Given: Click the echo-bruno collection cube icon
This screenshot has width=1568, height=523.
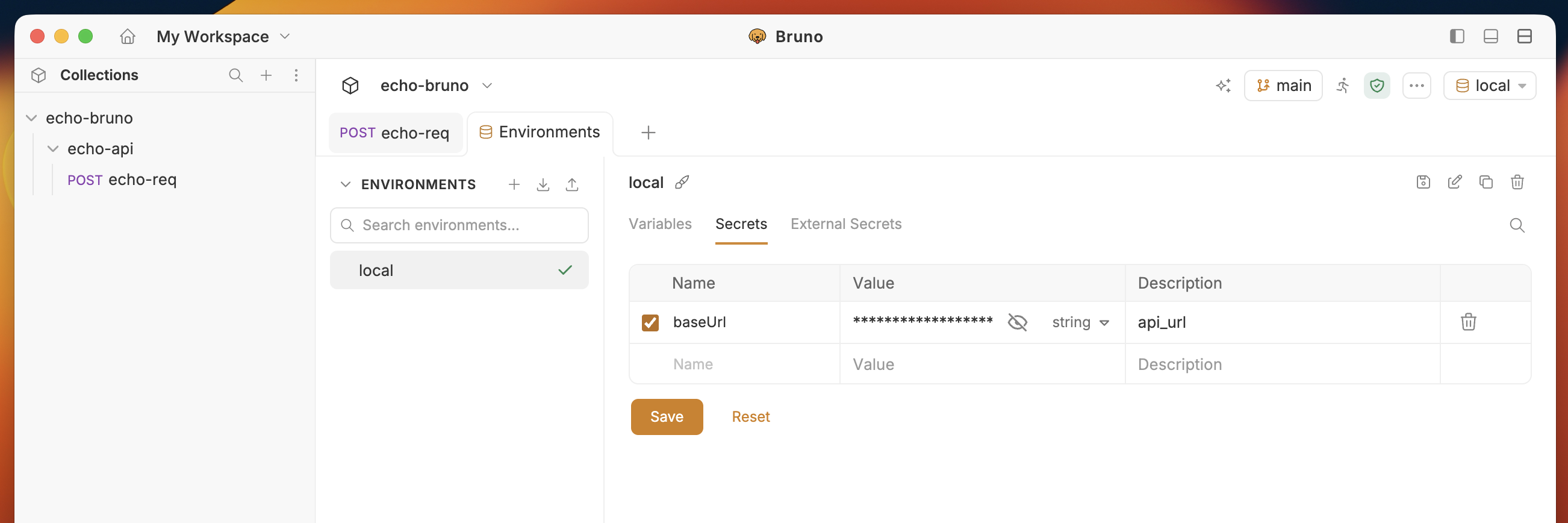Looking at the screenshot, I should tap(350, 86).
